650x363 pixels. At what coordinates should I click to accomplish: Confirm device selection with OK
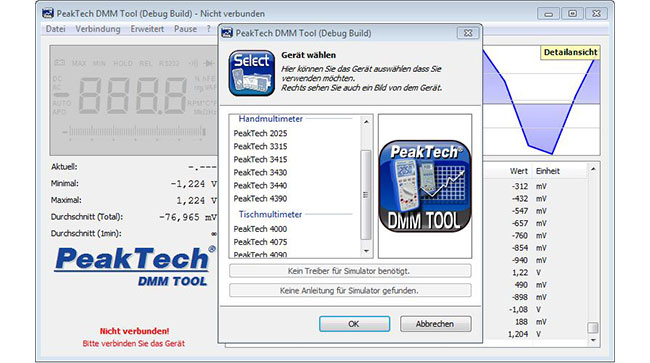coord(354,324)
